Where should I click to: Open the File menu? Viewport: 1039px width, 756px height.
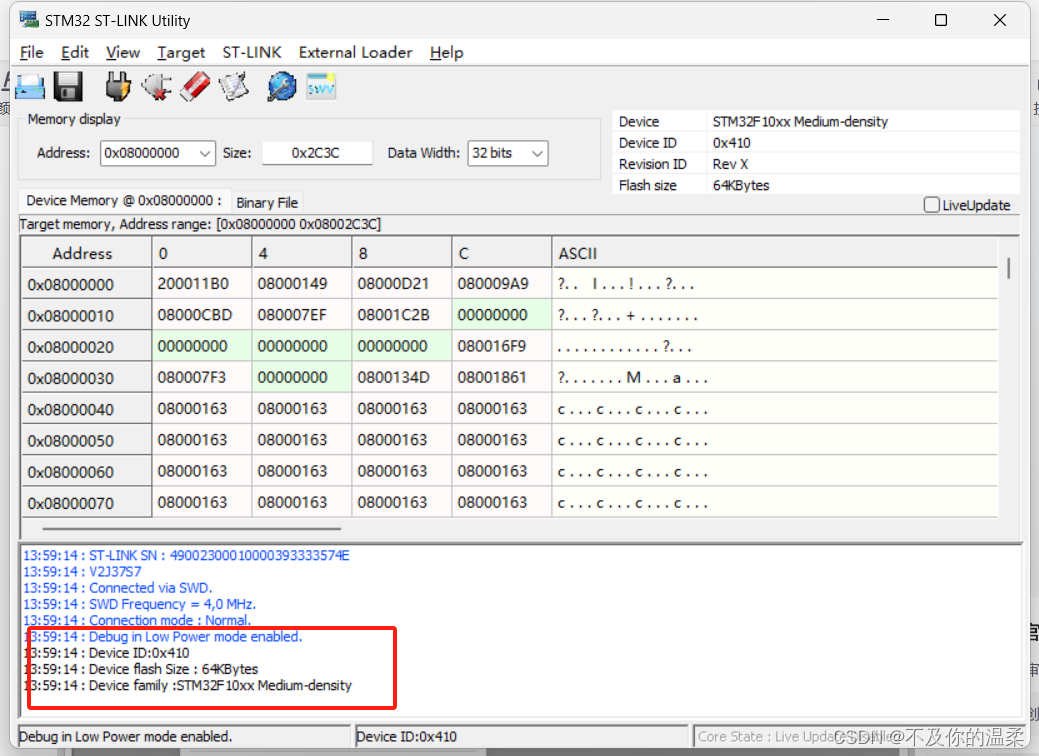click(32, 52)
